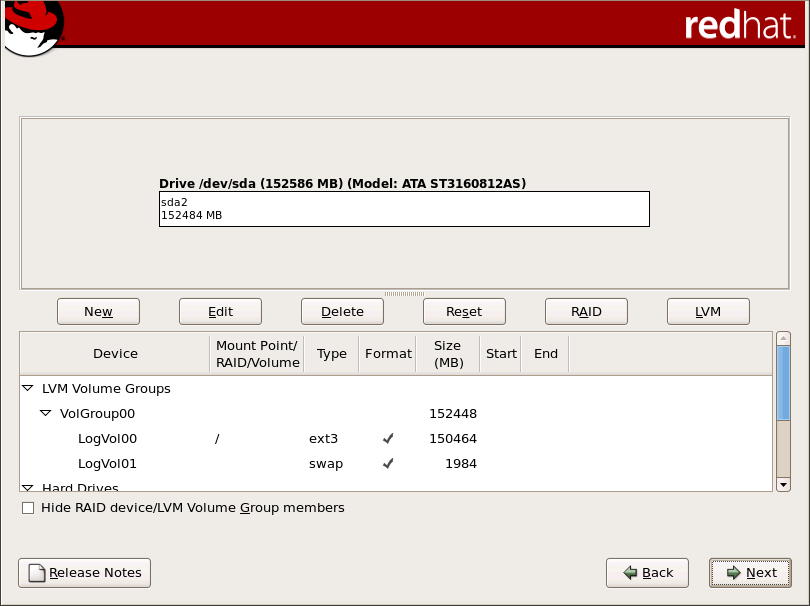
Task: Open the RAID setup dialog
Action: [x=586, y=311]
